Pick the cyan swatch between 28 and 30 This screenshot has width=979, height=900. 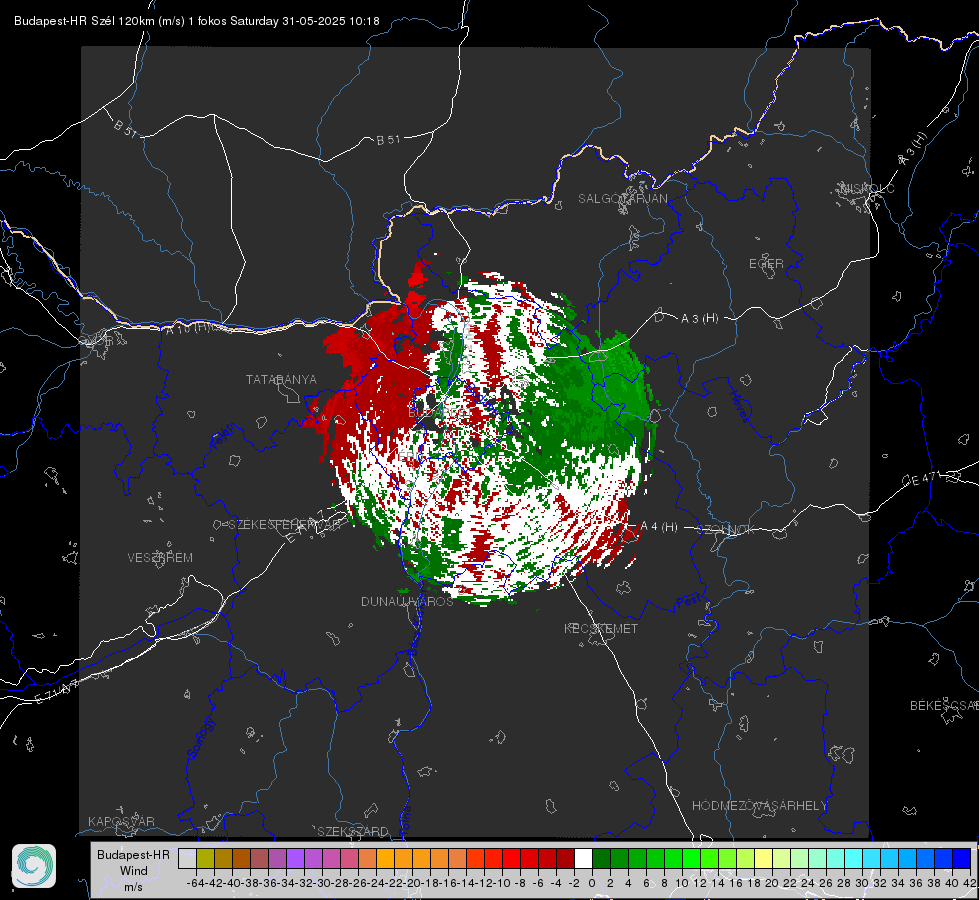pos(854,859)
